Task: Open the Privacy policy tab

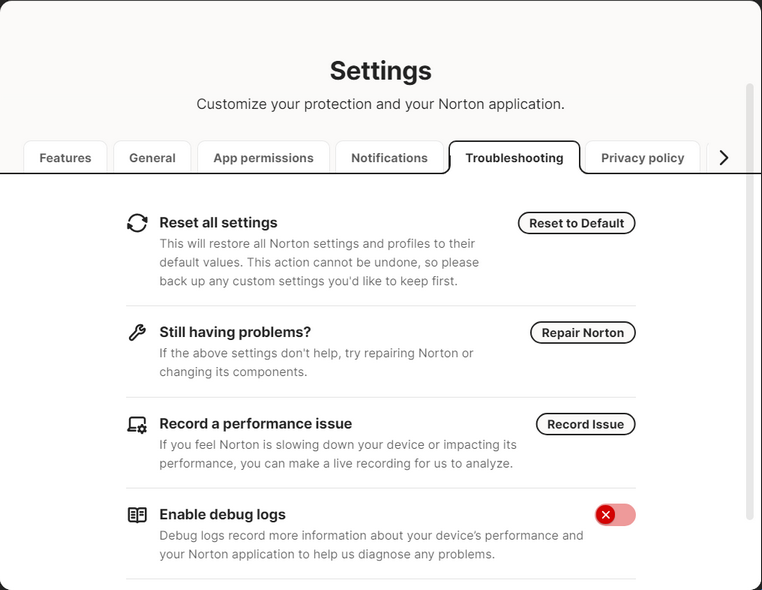Action: point(642,158)
